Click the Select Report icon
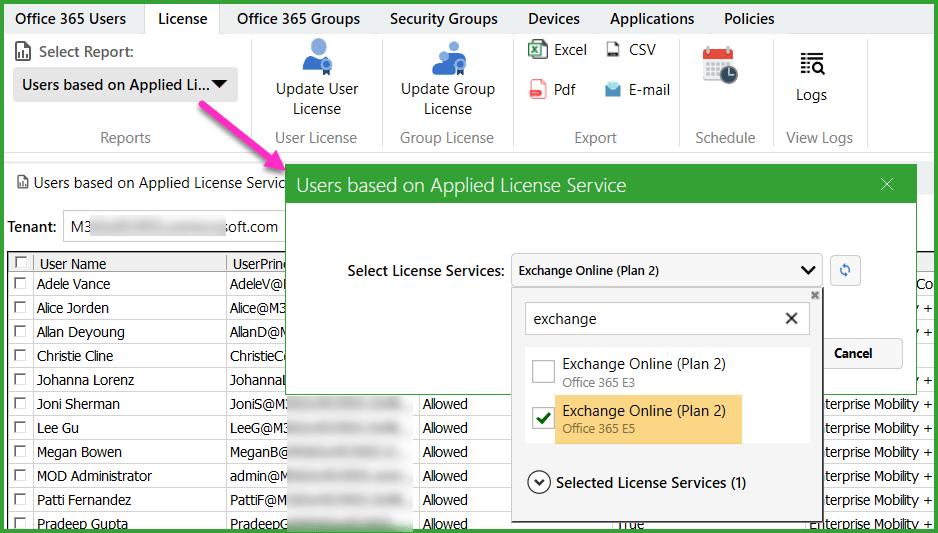 [x=23, y=52]
